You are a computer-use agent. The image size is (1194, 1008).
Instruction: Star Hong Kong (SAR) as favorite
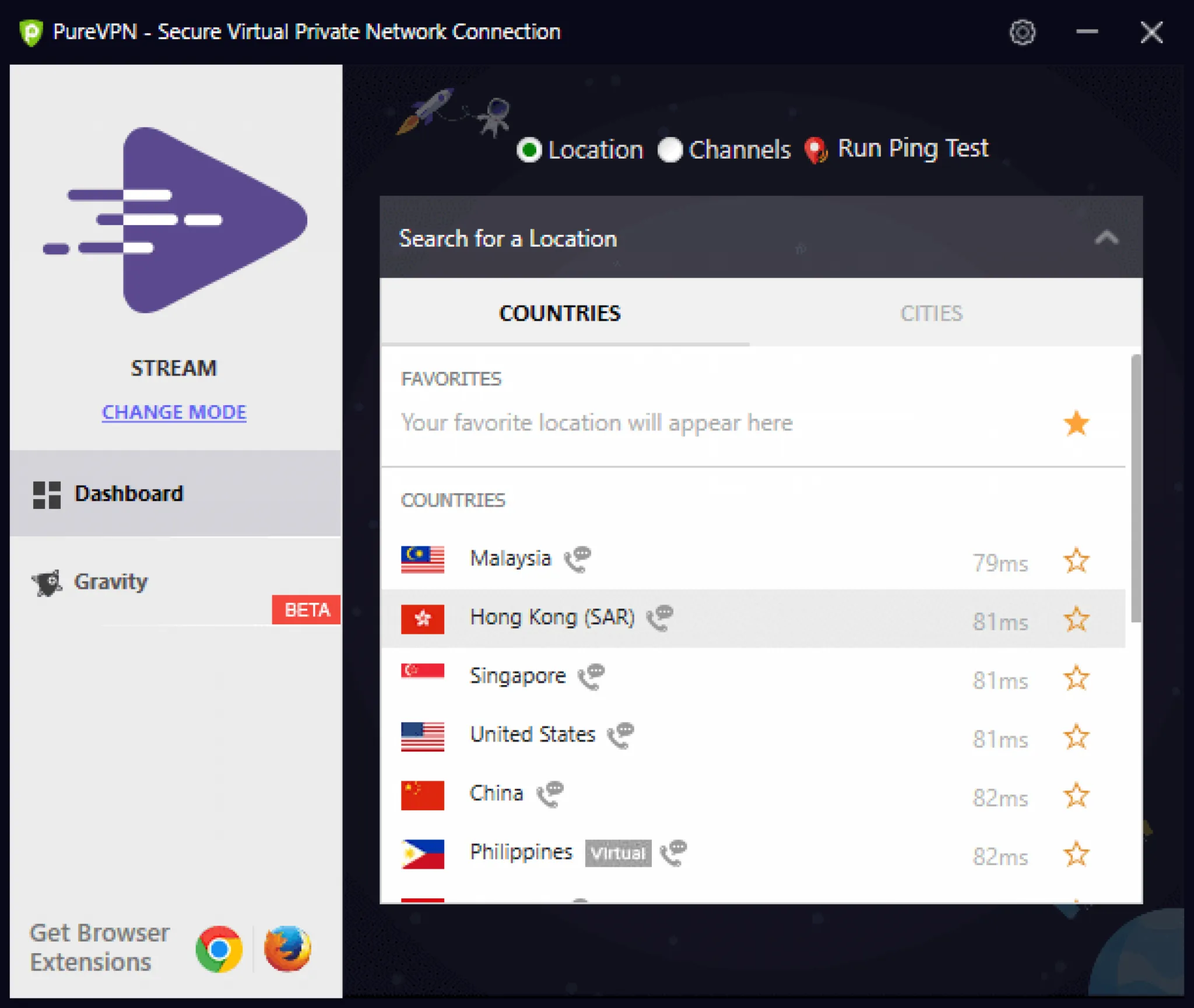[1076, 620]
